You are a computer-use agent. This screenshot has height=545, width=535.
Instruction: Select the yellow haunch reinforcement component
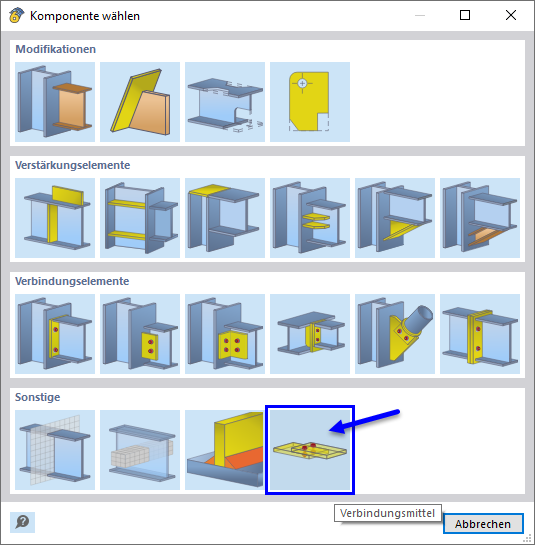point(395,218)
